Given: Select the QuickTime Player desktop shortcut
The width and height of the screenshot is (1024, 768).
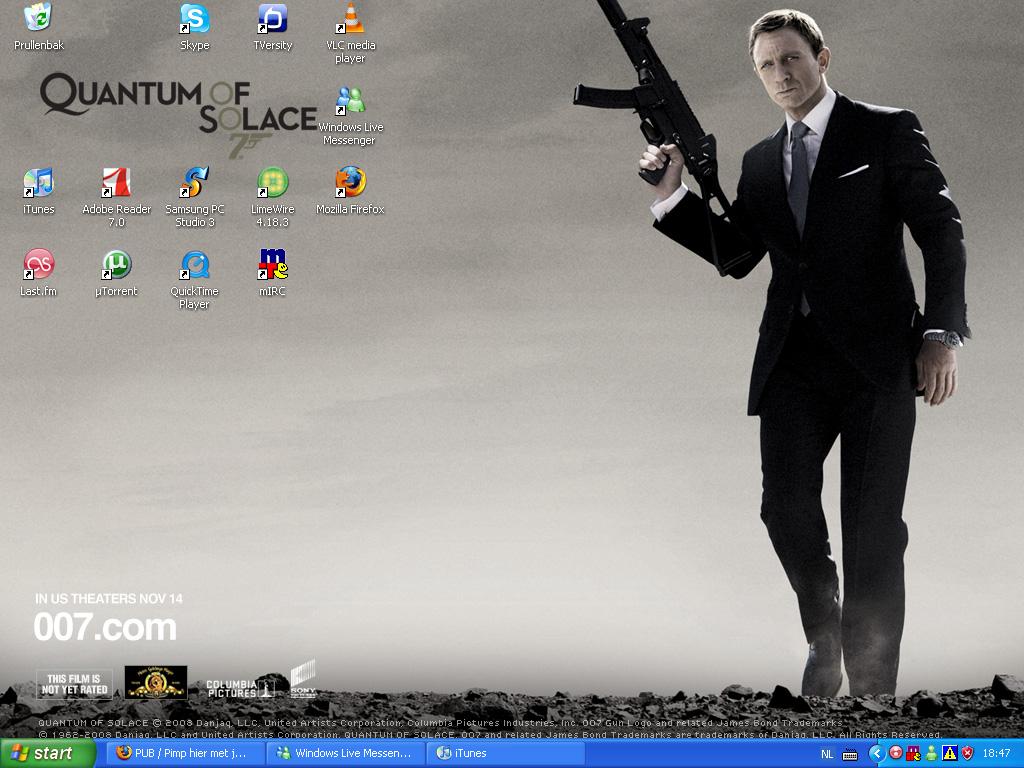Looking at the screenshot, I should coord(195,280).
